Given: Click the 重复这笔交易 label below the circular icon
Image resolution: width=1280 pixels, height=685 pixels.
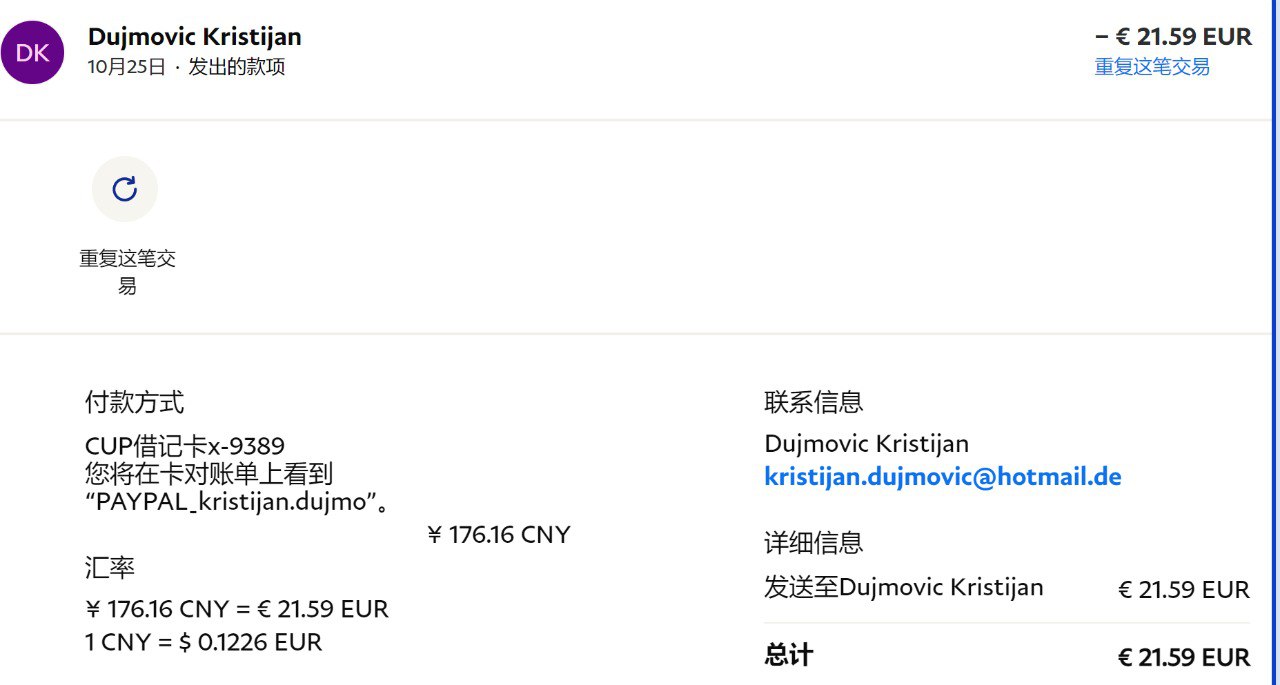Looking at the screenshot, I should click(127, 272).
